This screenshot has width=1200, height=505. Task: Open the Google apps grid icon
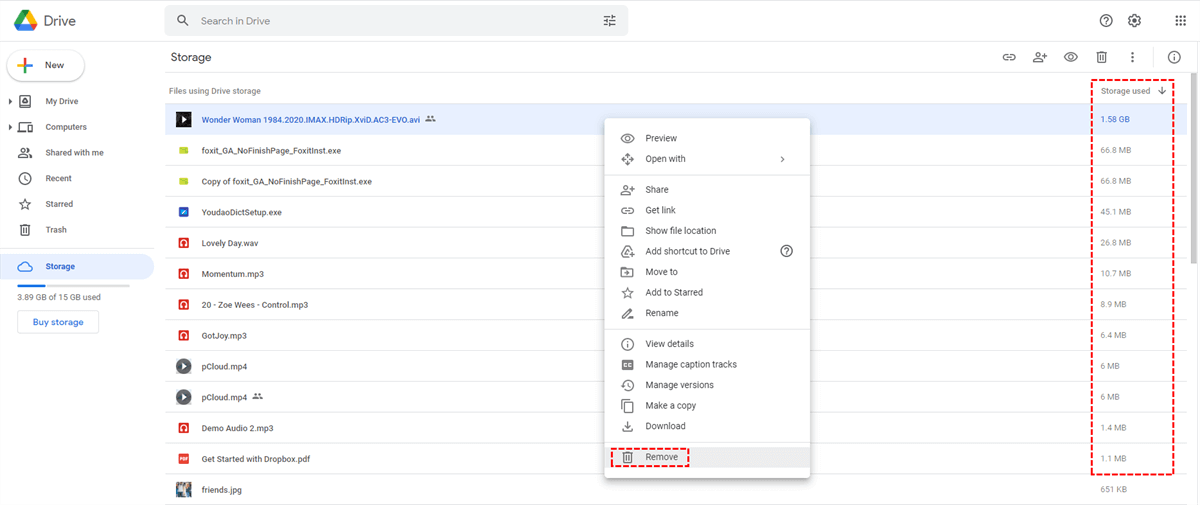point(1180,21)
